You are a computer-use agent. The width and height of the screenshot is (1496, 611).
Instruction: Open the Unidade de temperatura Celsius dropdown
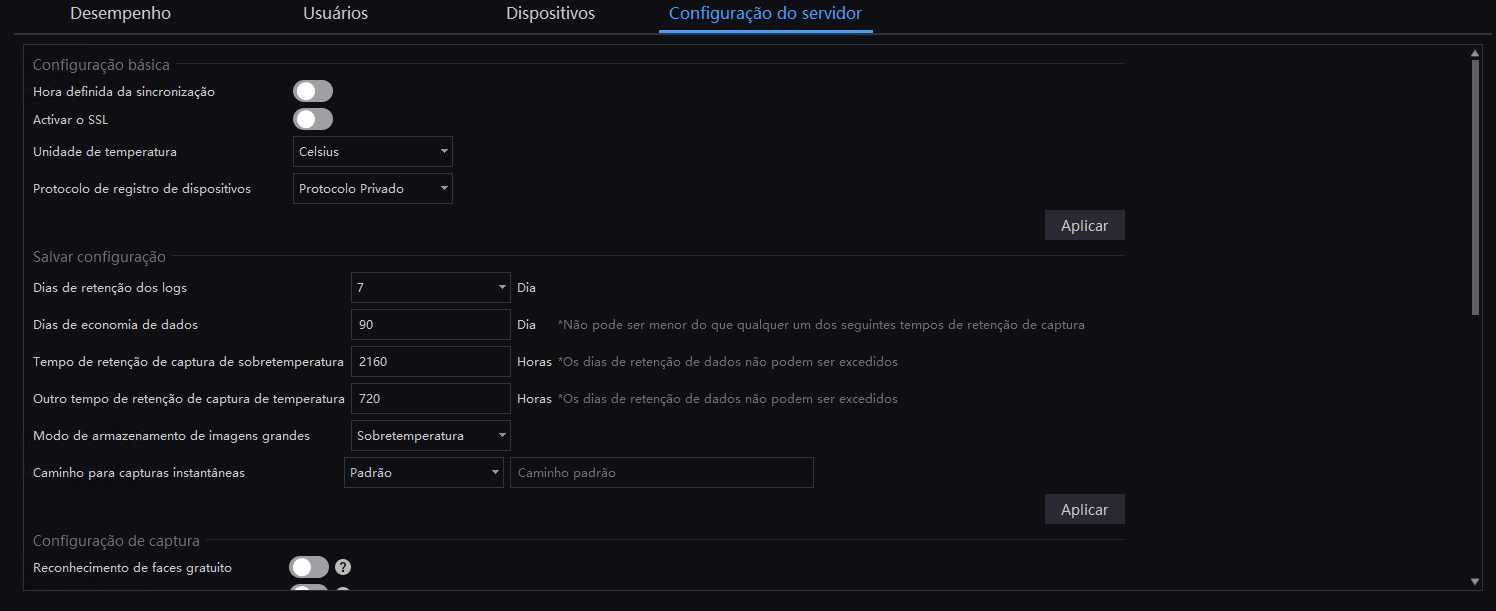pyautogui.click(x=372, y=152)
